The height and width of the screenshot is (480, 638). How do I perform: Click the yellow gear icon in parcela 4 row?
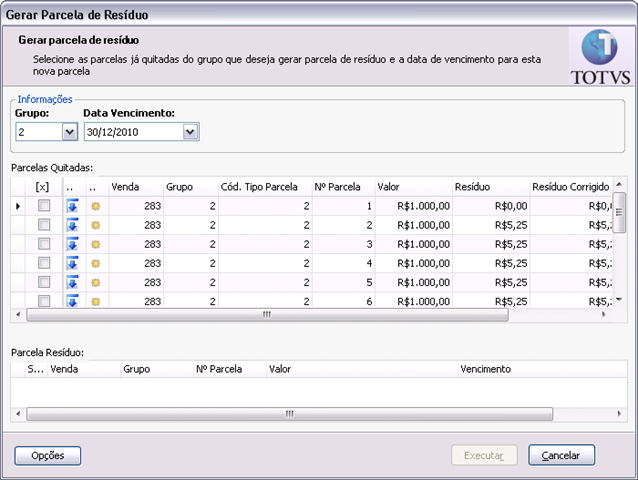point(96,264)
